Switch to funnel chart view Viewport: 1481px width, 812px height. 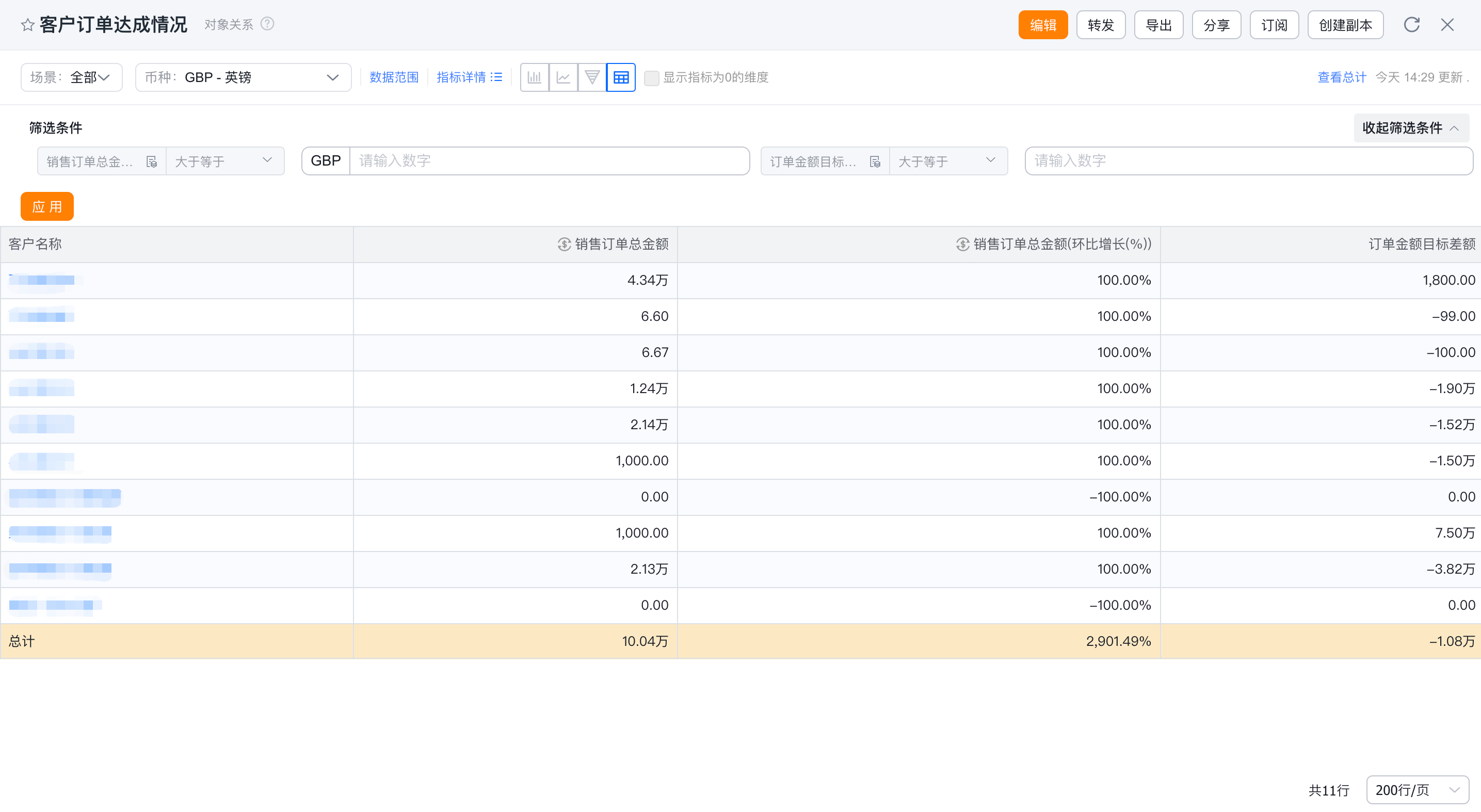coord(591,77)
